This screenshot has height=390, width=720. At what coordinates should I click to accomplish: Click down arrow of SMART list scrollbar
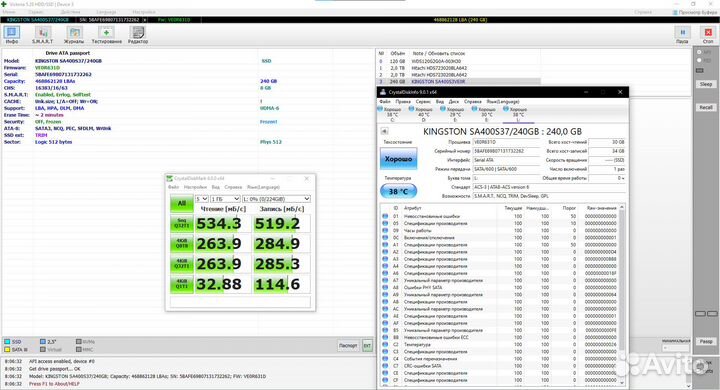[x=622, y=382]
